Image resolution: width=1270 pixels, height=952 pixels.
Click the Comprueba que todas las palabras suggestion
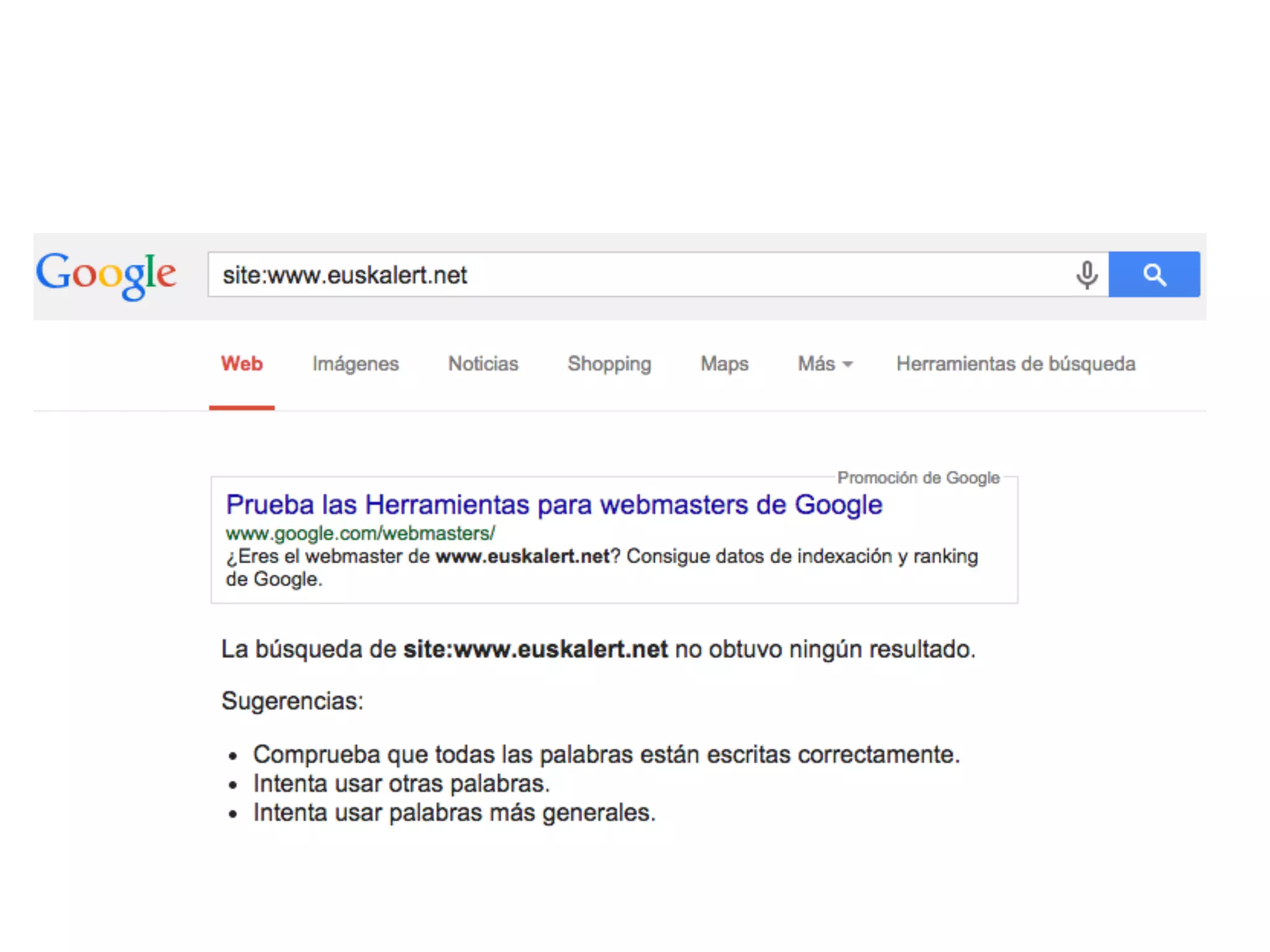[606, 755]
